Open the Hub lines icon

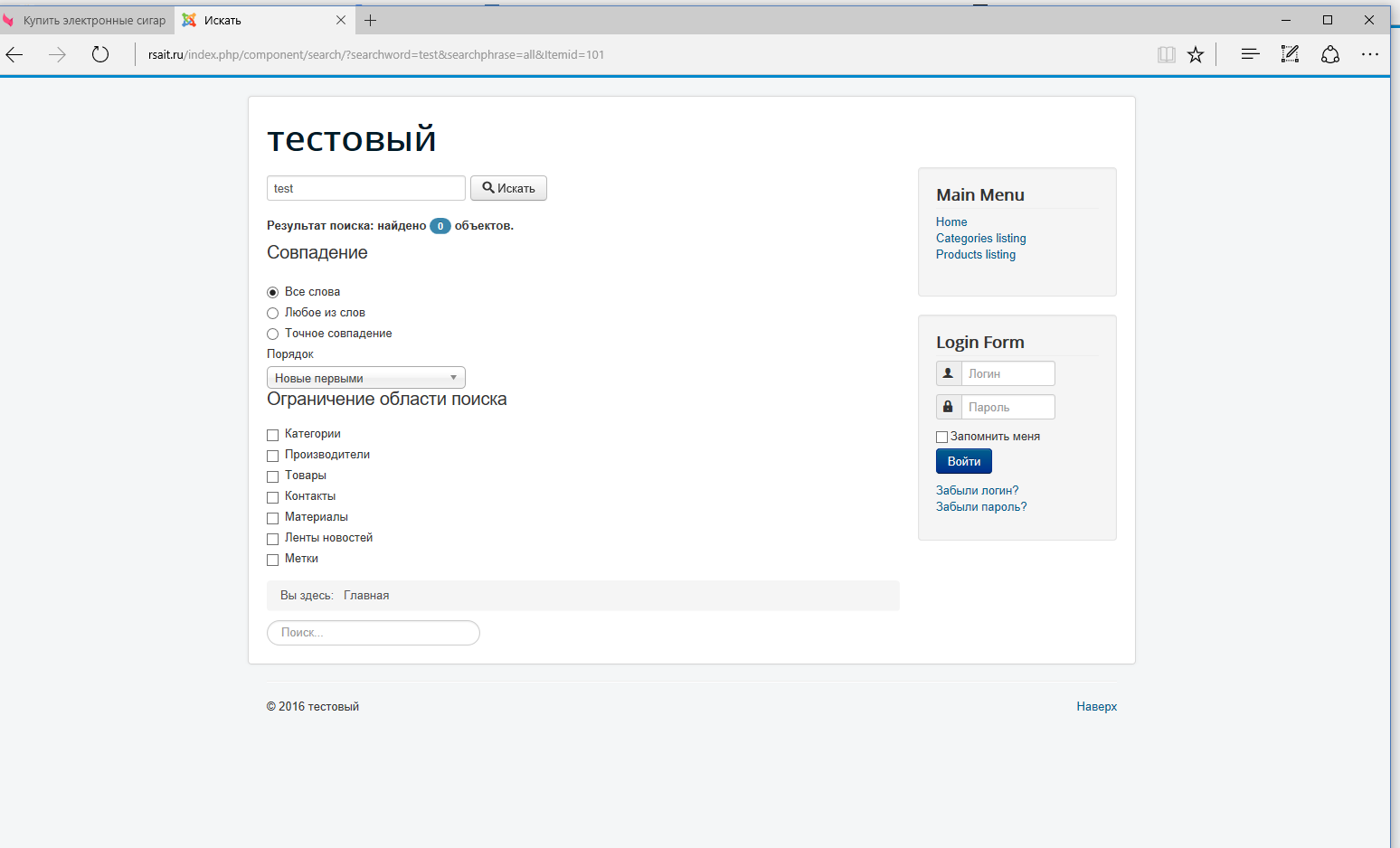tap(1250, 55)
